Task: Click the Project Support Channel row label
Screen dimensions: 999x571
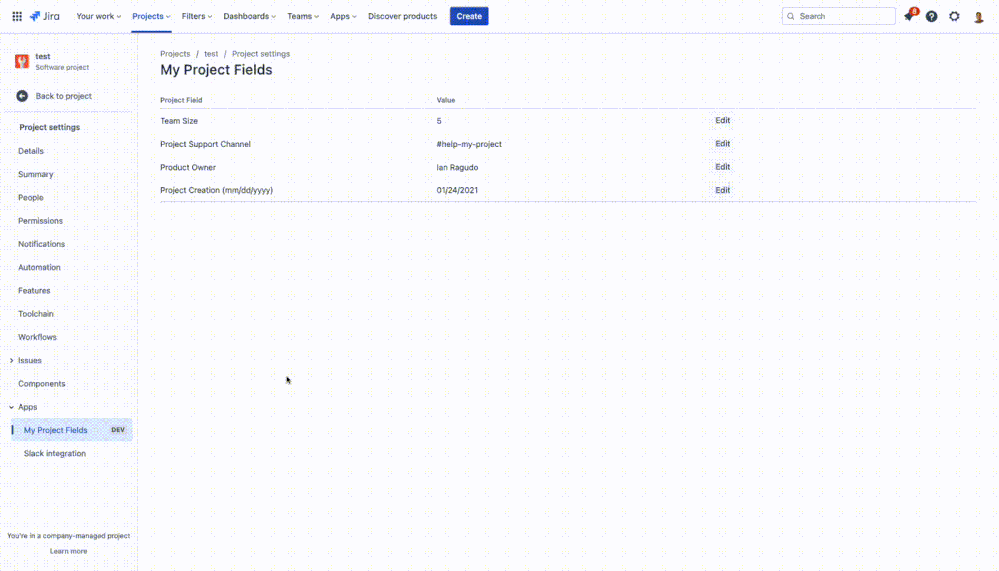Action: tap(205, 144)
